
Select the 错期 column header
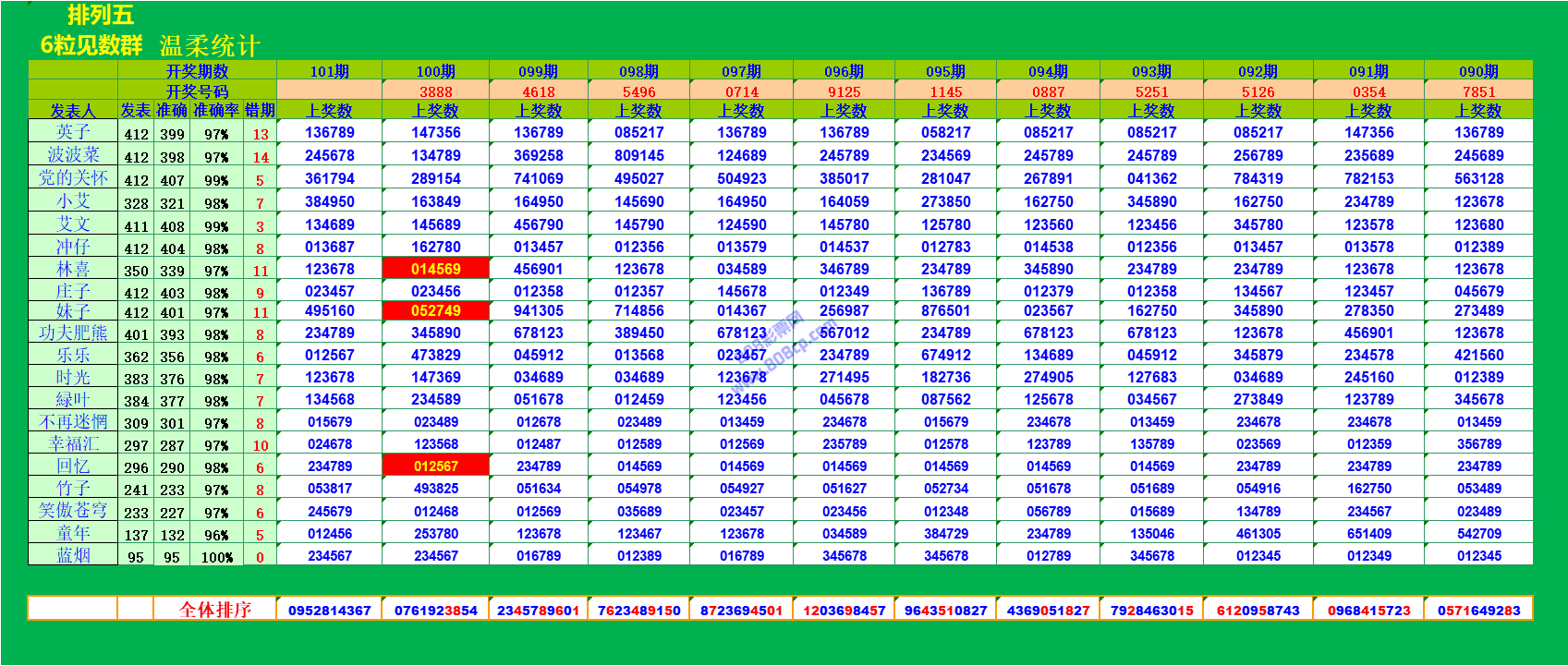[x=260, y=111]
